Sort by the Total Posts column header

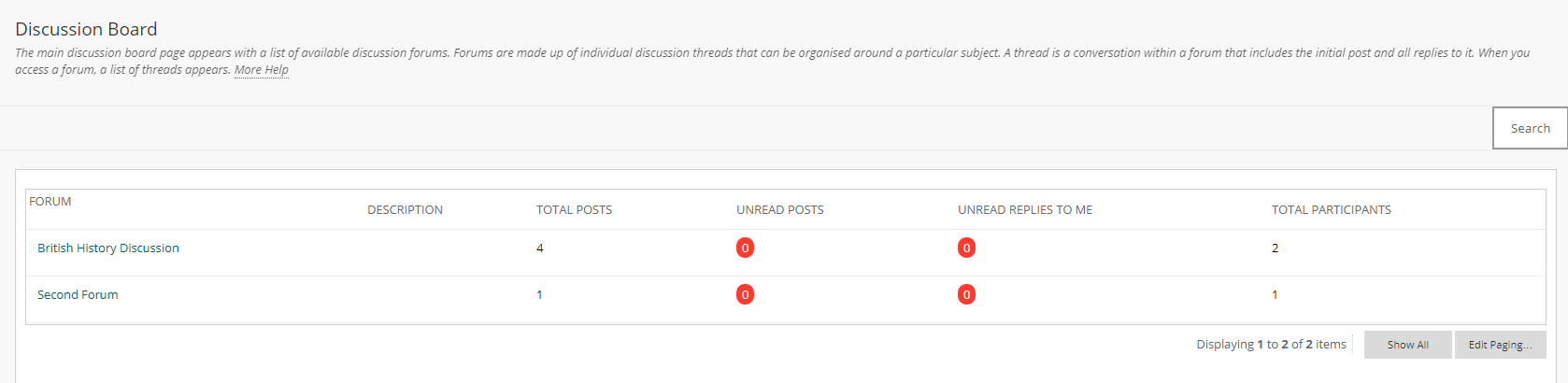coord(574,209)
